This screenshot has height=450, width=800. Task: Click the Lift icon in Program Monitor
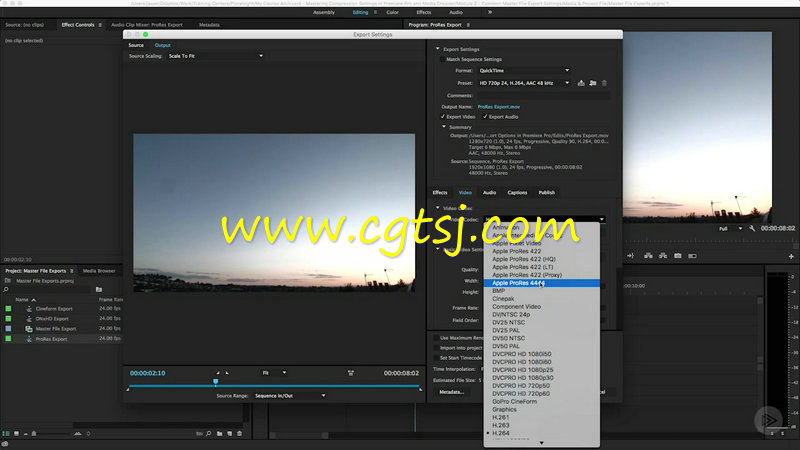point(648,256)
